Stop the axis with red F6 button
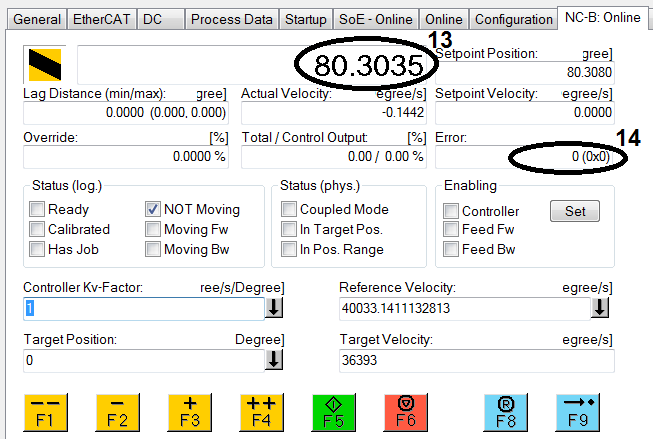This screenshot has height=439, width=653. click(x=406, y=412)
